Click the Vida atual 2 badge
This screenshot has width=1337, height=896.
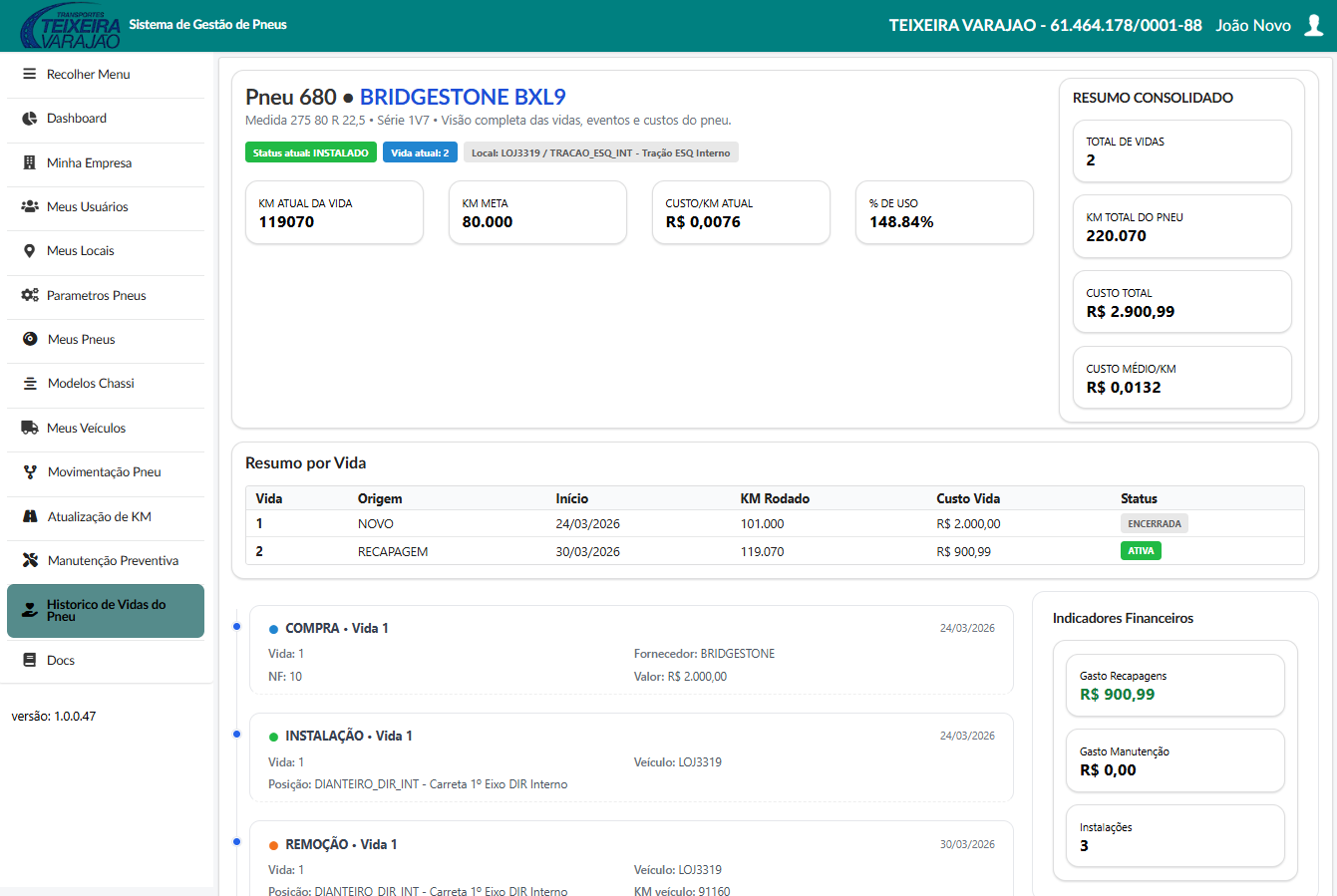click(x=420, y=152)
